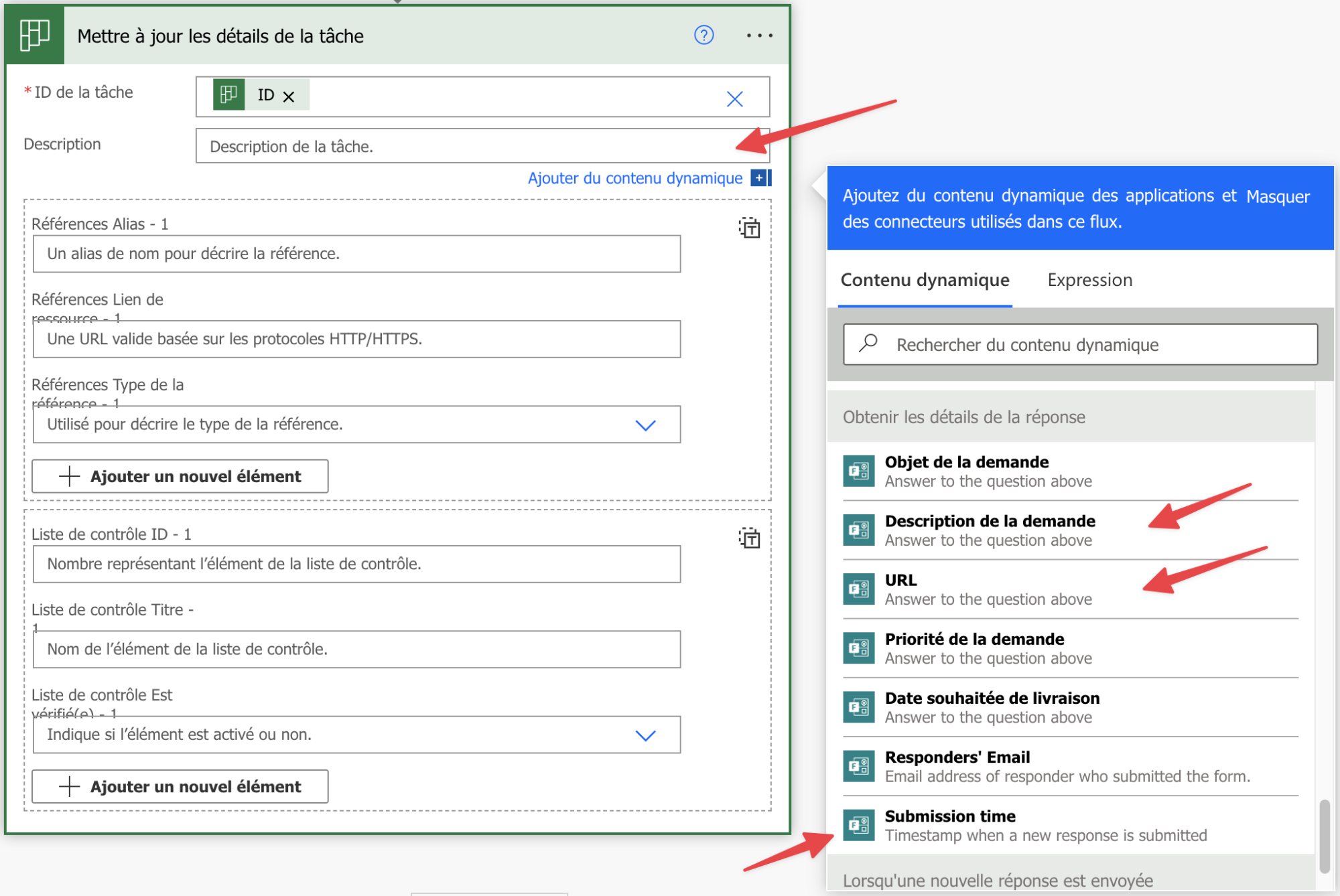Select the Contenu dynamique tab

tap(925, 280)
